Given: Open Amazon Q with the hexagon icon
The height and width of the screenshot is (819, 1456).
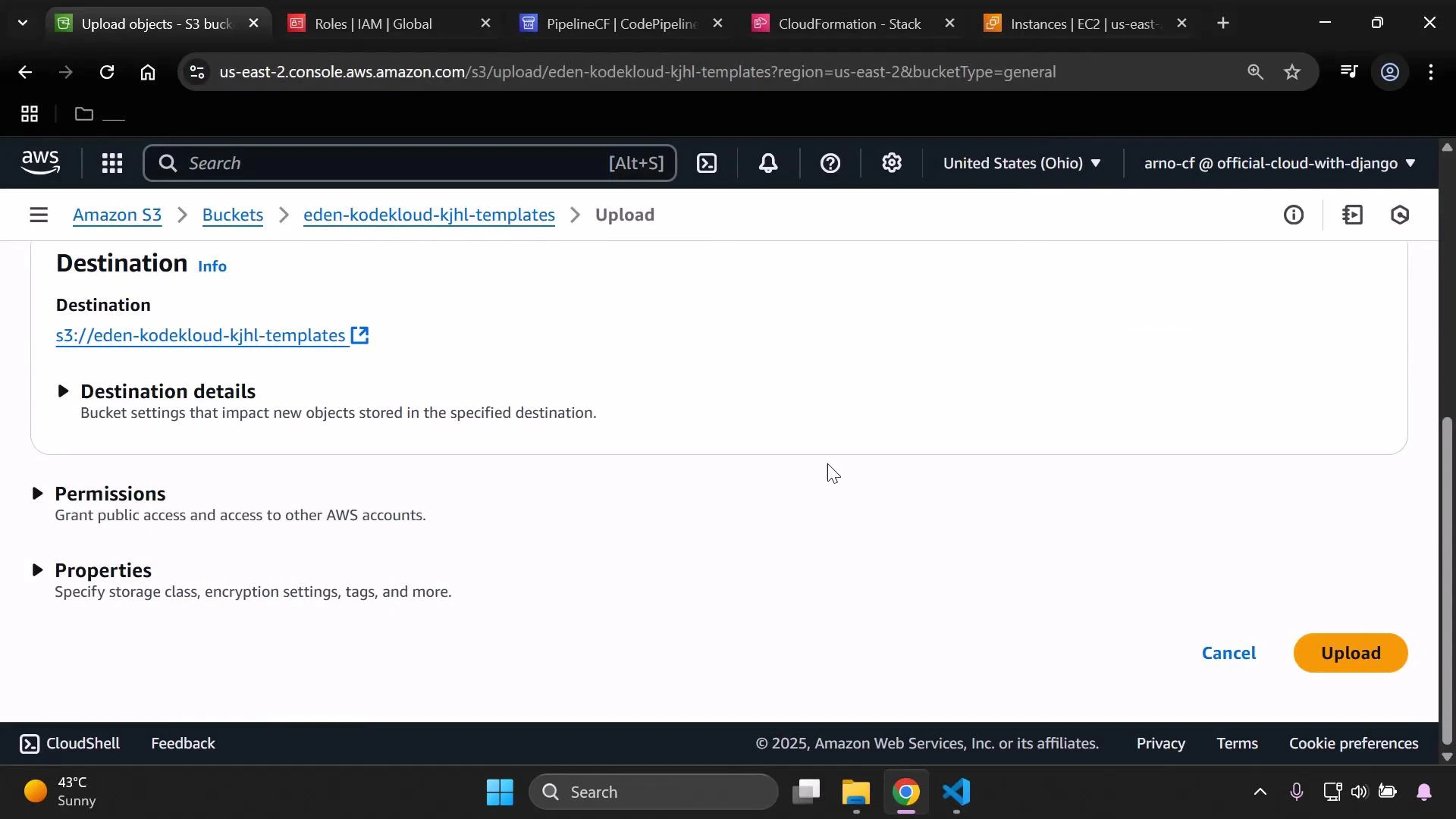Looking at the screenshot, I should pyautogui.click(x=1401, y=215).
